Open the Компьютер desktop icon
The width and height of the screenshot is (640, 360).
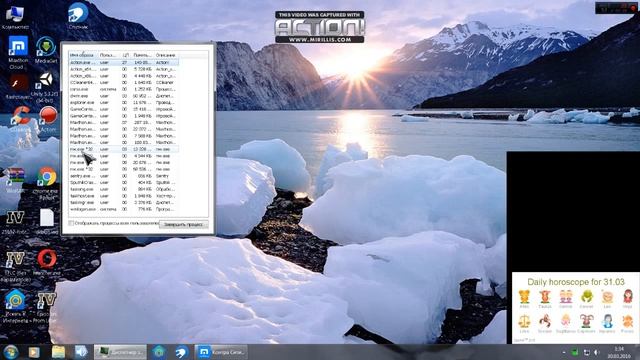click(x=15, y=16)
